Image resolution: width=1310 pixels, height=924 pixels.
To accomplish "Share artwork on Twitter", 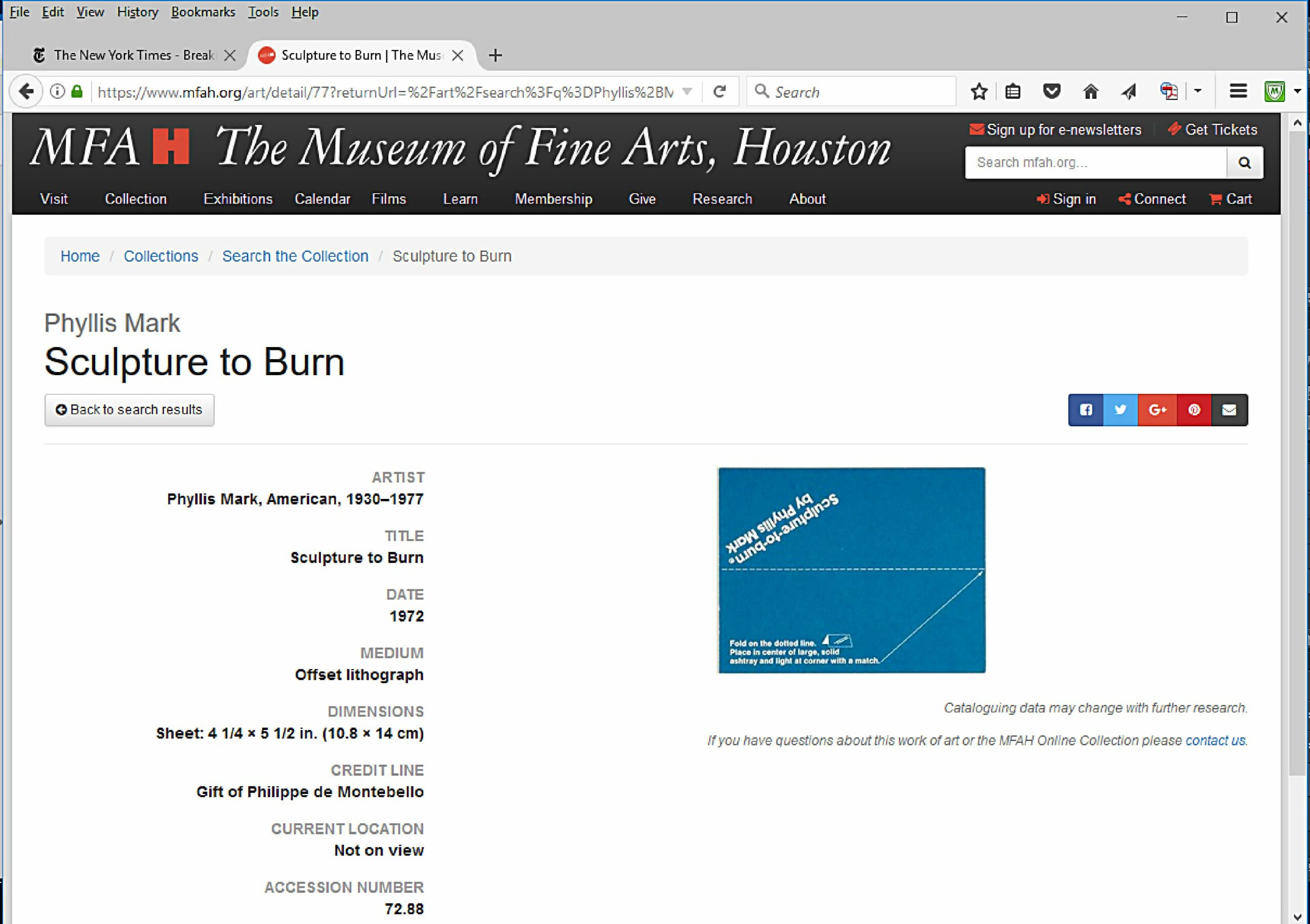I will tap(1121, 409).
